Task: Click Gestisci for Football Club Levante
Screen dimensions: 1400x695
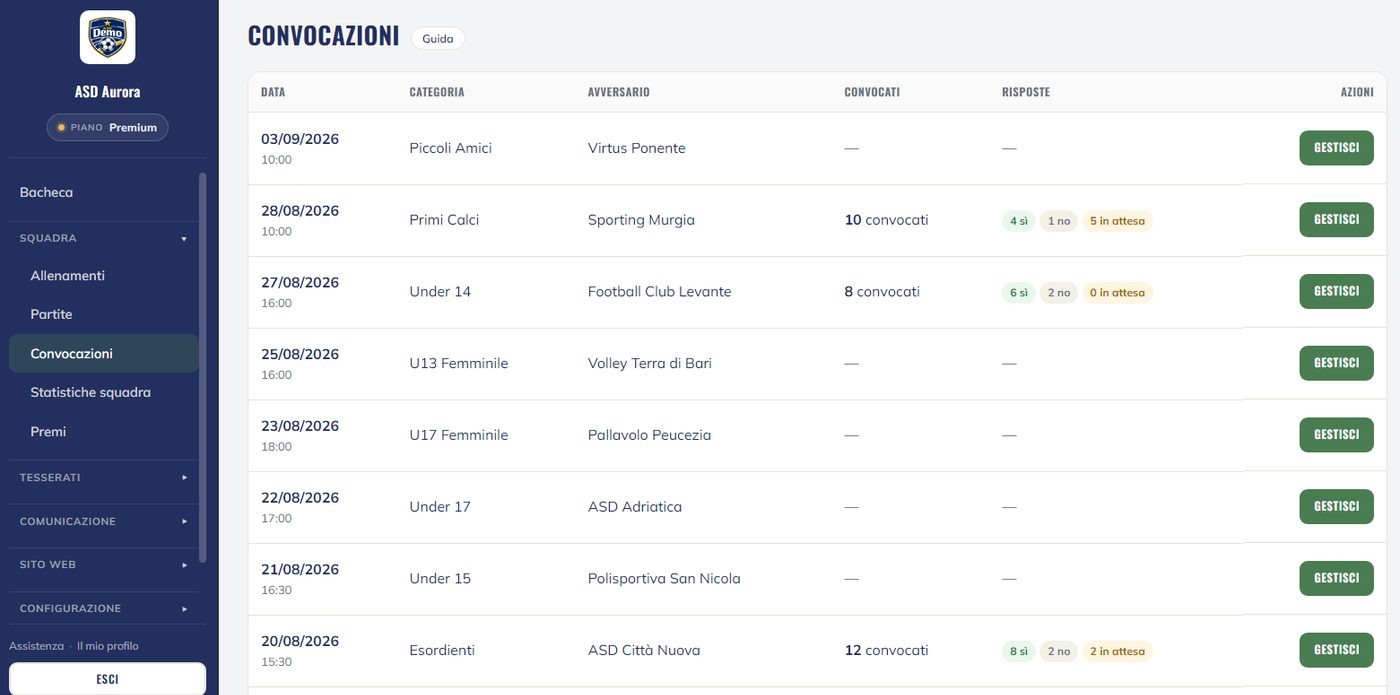Action: point(1336,292)
